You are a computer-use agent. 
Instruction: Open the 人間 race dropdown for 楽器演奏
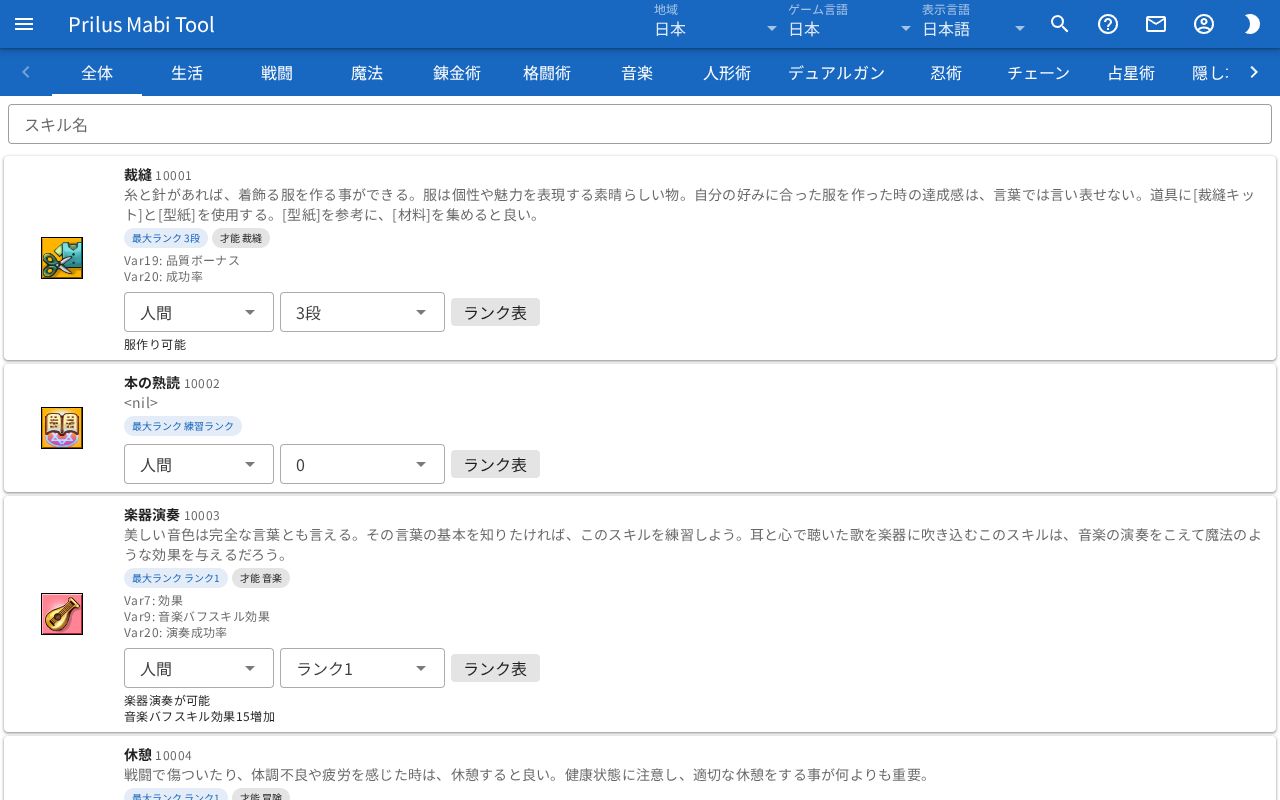(199, 668)
